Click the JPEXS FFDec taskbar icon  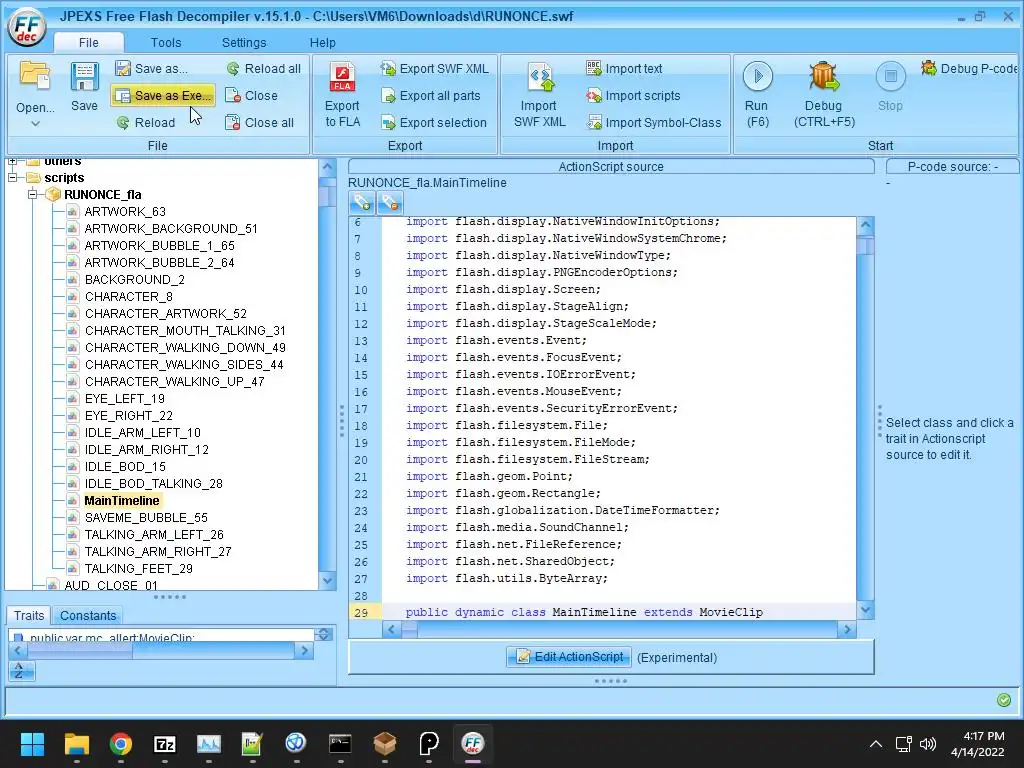pos(473,744)
